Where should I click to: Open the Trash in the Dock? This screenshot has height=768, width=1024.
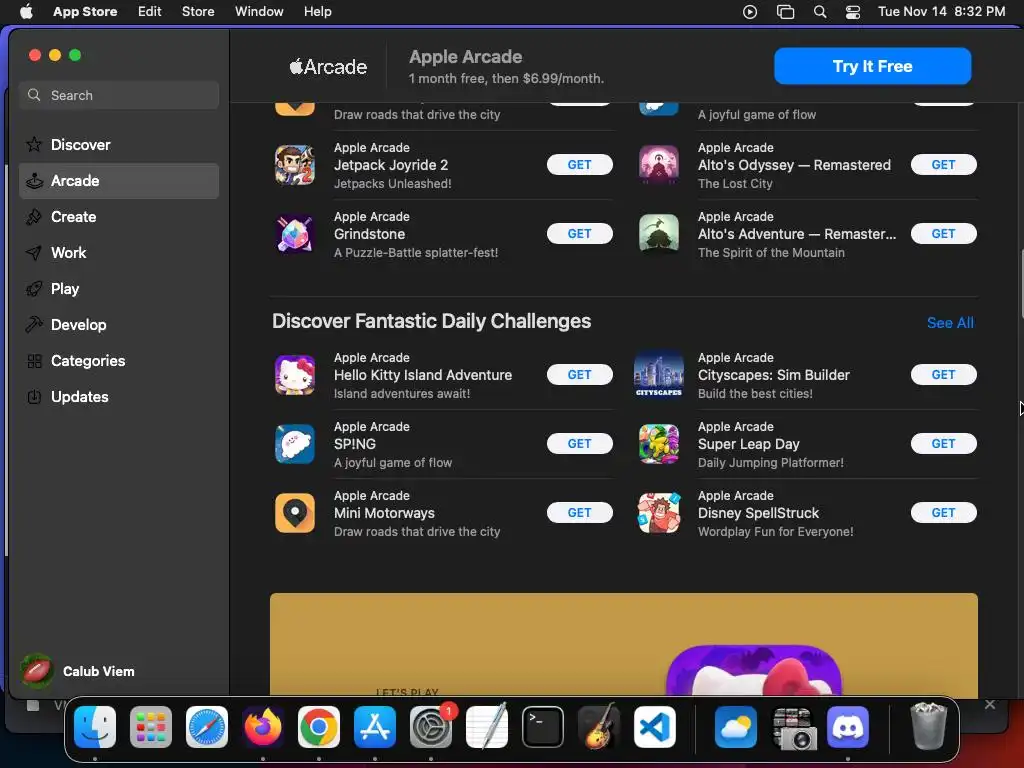coord(928,727)
